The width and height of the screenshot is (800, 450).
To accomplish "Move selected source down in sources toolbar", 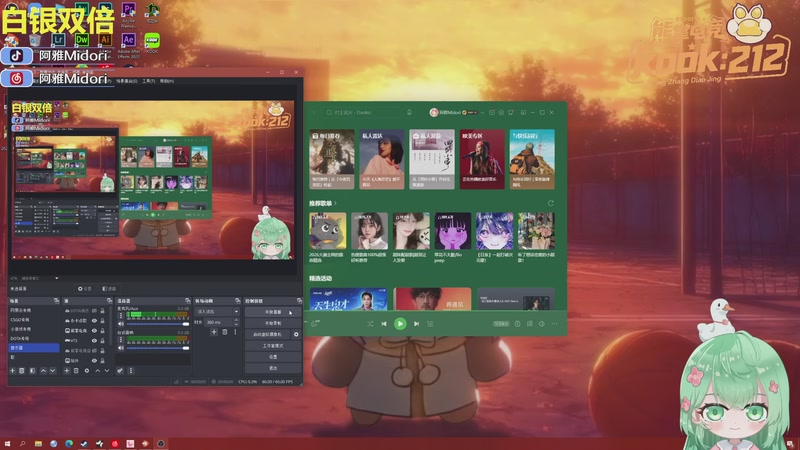I will (x=107, y=371).
